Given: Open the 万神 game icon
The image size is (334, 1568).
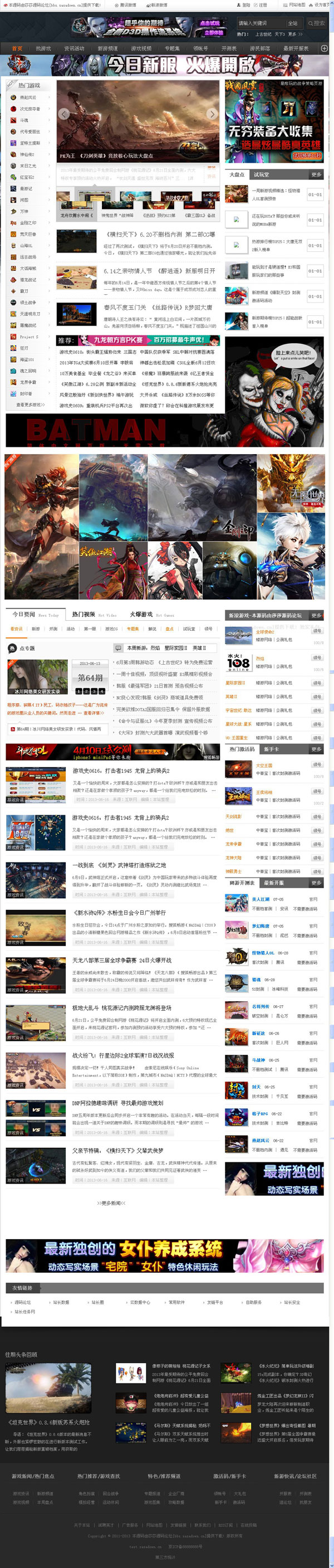Looking at the screenshot, I should [13, 211].
